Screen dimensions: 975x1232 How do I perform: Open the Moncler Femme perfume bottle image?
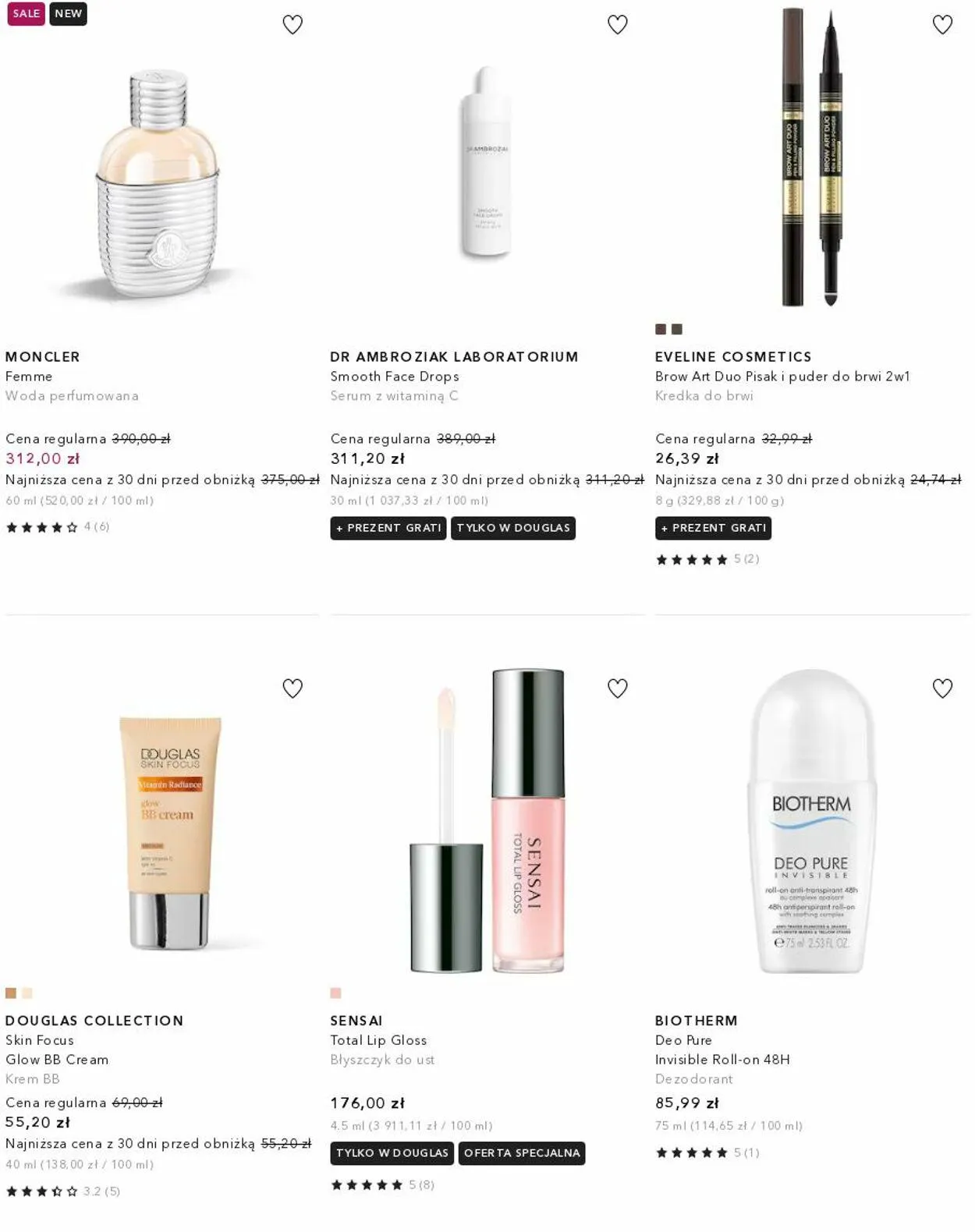[x=160, y=183]
